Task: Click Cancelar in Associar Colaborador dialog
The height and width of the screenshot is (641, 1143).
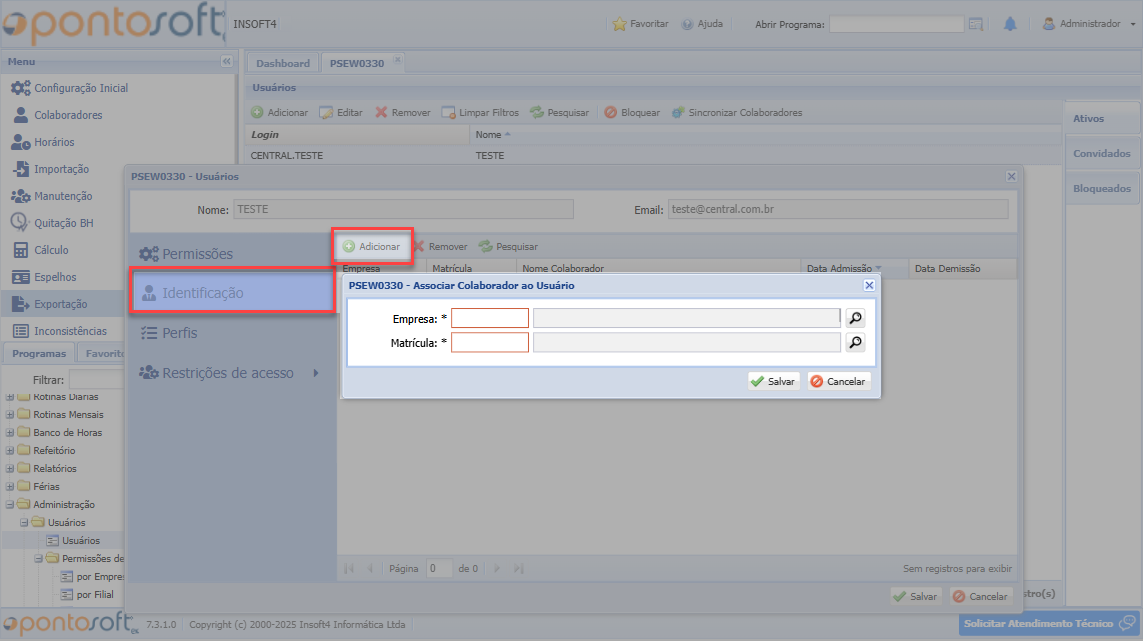Action: 838,381
